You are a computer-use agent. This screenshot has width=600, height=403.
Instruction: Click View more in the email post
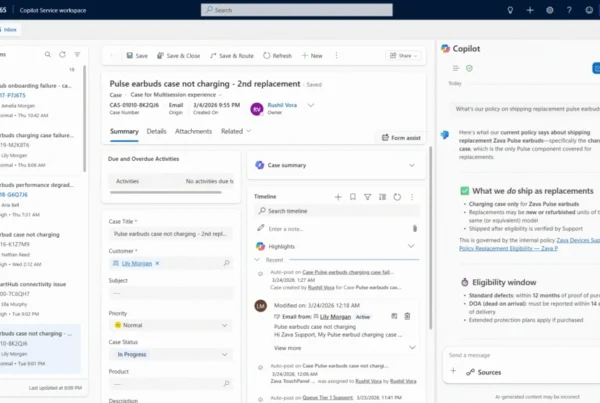click(x=289, y=347)
